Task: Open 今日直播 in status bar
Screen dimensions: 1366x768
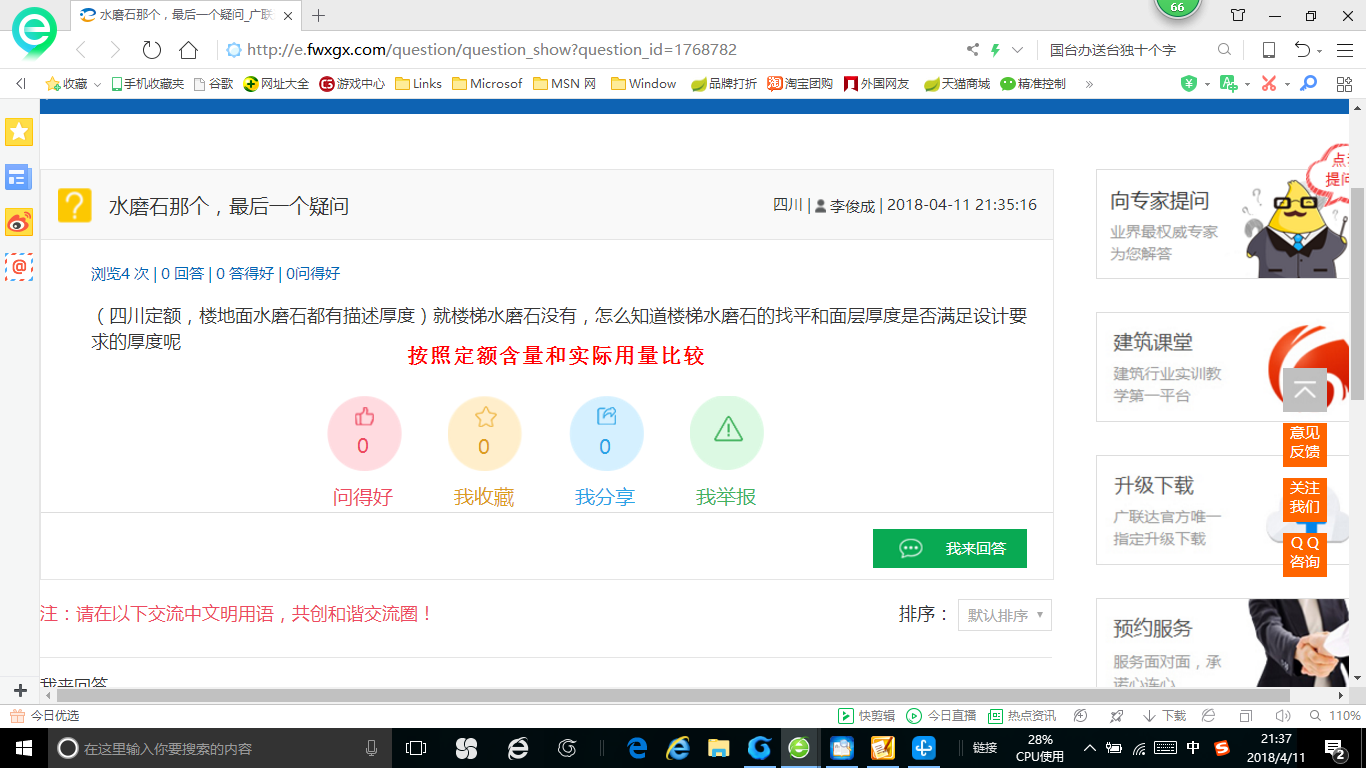Action: click(941, 716)
